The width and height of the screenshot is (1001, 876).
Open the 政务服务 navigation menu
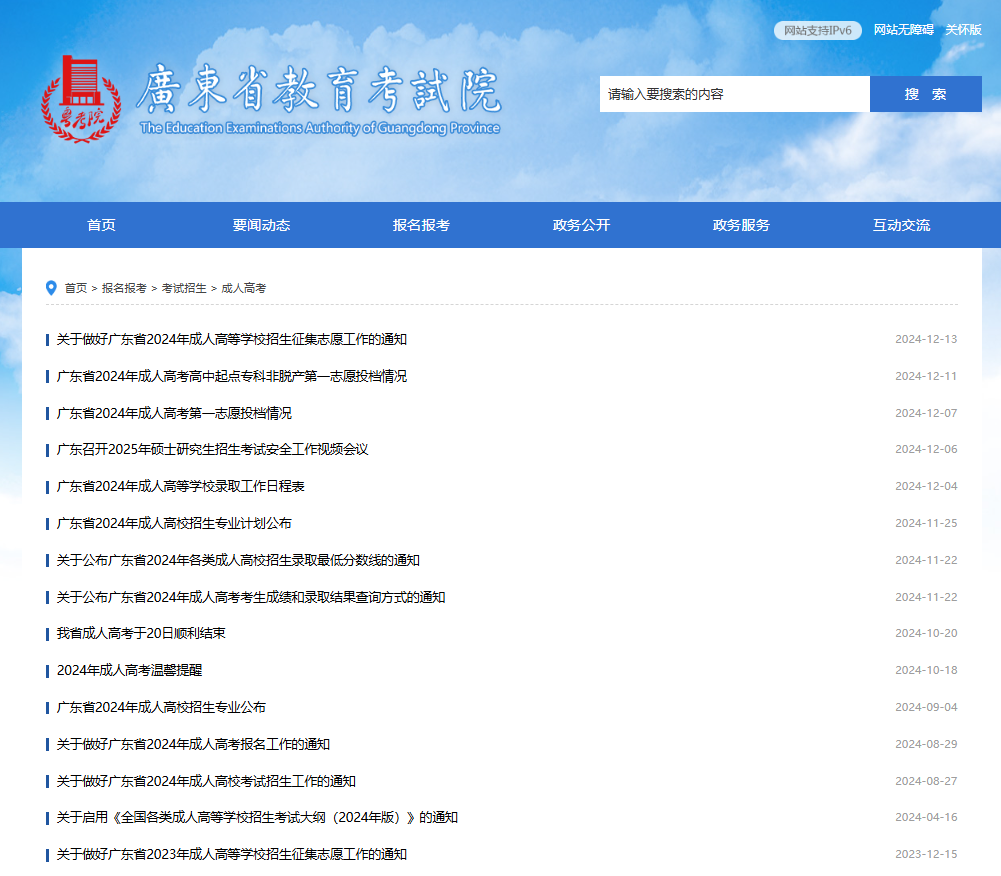(x=740, y=224)
